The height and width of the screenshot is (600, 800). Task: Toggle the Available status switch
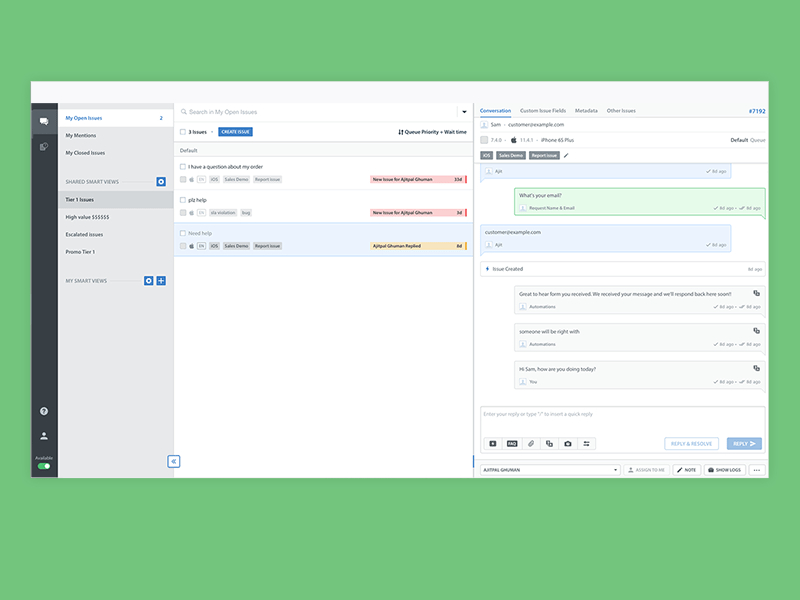click(44, 466)
